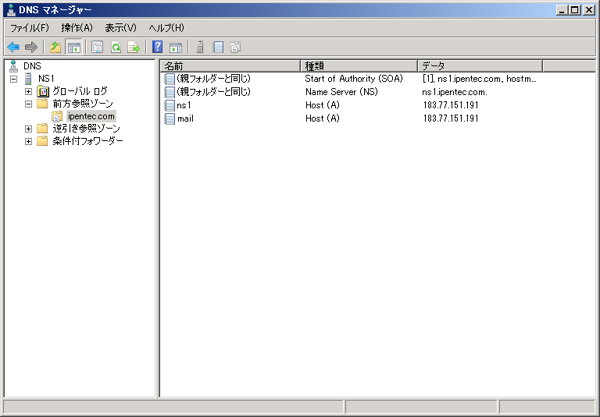Click the Export List icon
Image resolution: width=600 pixels, height=417 pixels.
pyautogui.click(x=134, y=47)
